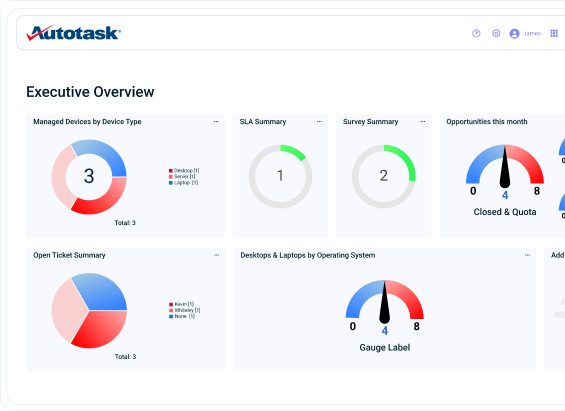The image size is (565, 411).
Task: Click the Total: 3 under Open Ticket pie
Action: tap(125, 357)
